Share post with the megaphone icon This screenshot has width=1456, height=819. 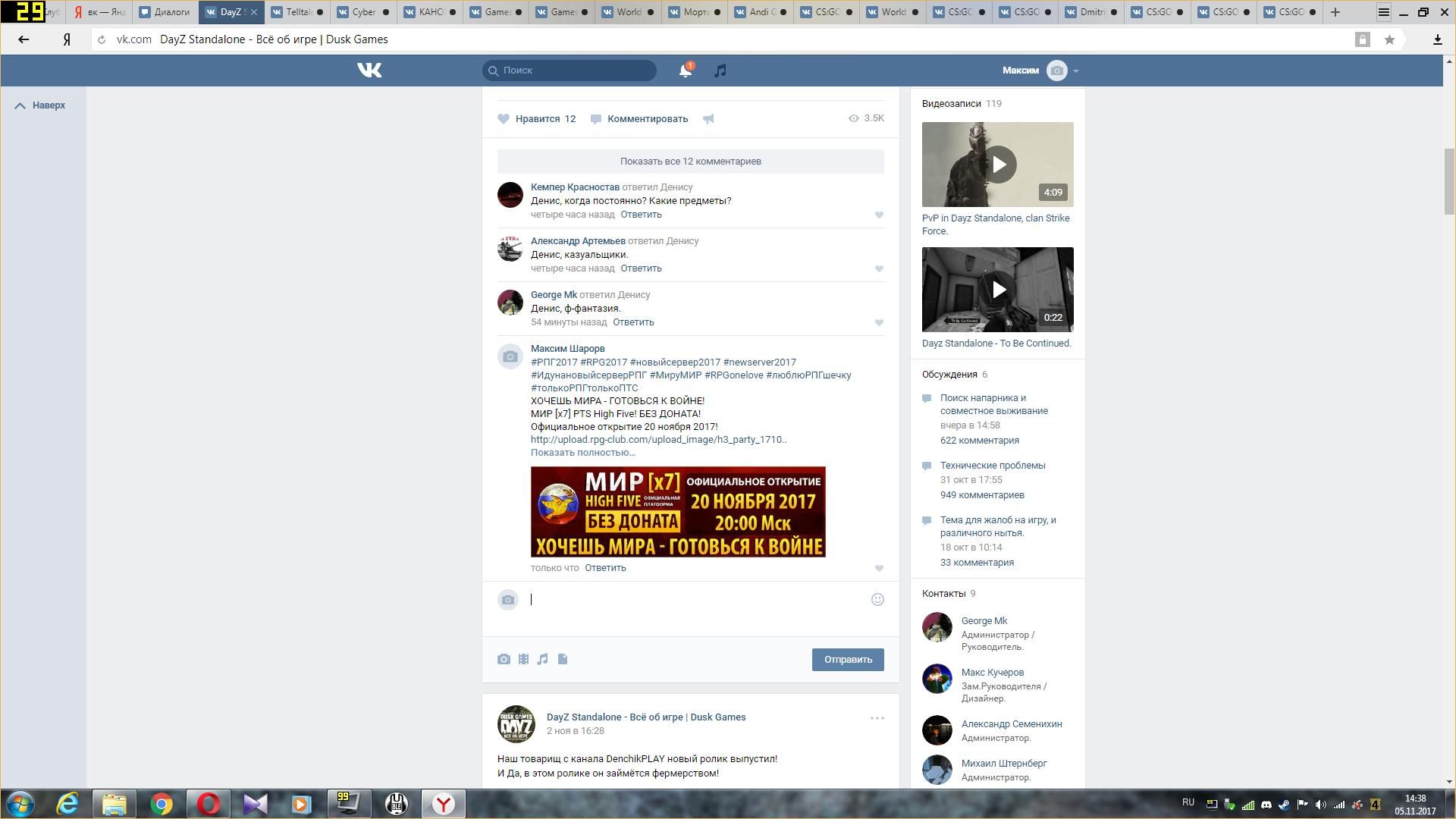pos(708,119)
